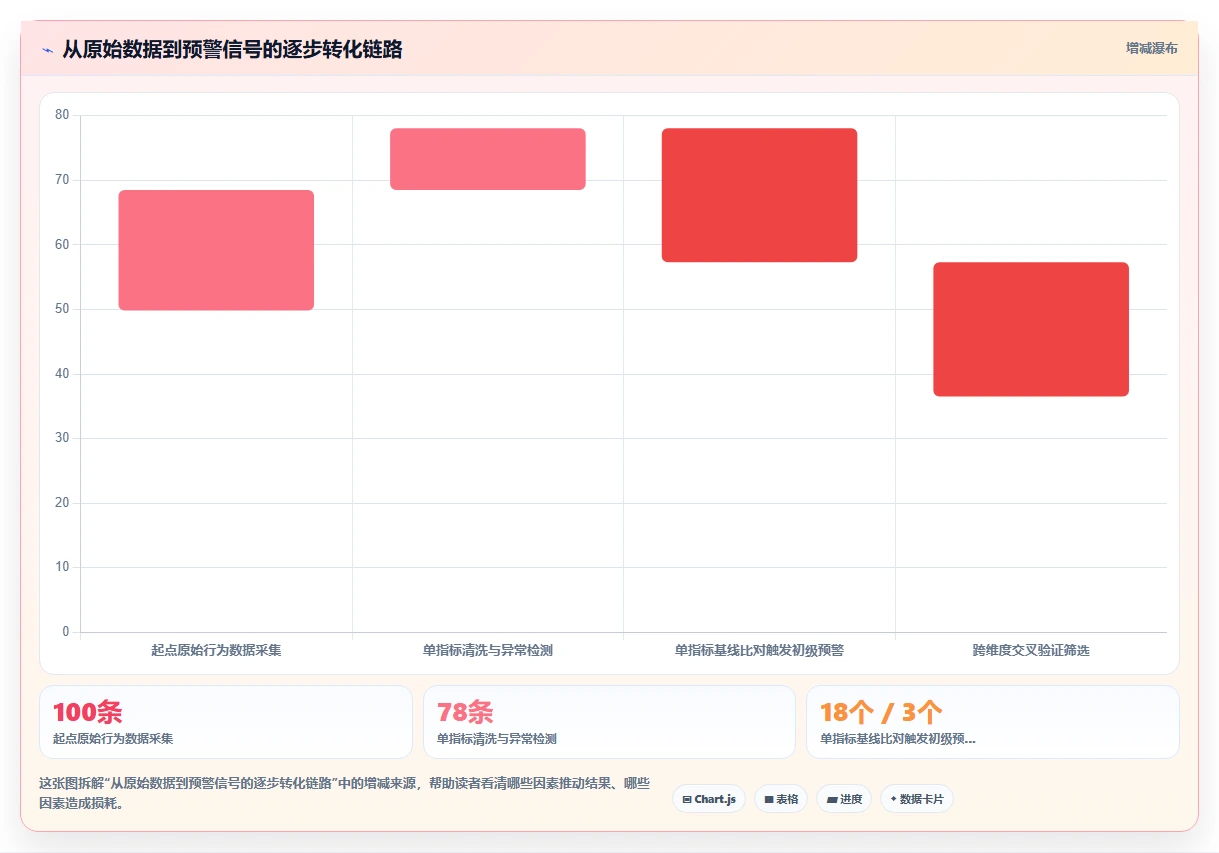1219x853 pixels.
Task: Click the 起点原始行为数据采集 waterfall bar
Action: coord(216,250)
